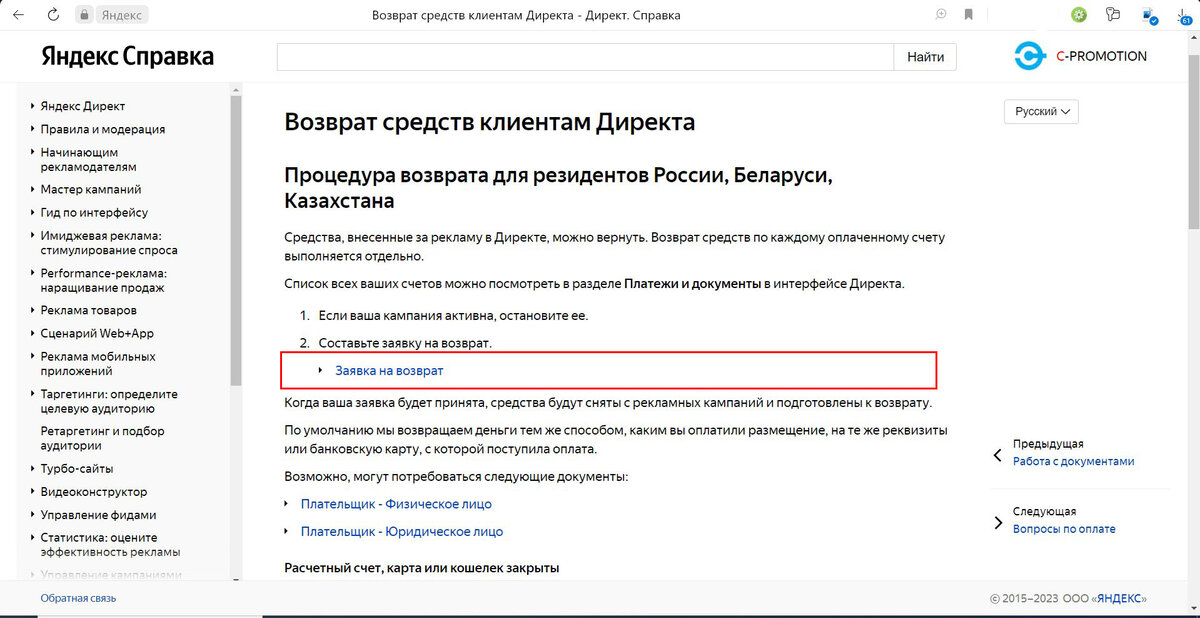Click the Найти search button

pos(925,57)
